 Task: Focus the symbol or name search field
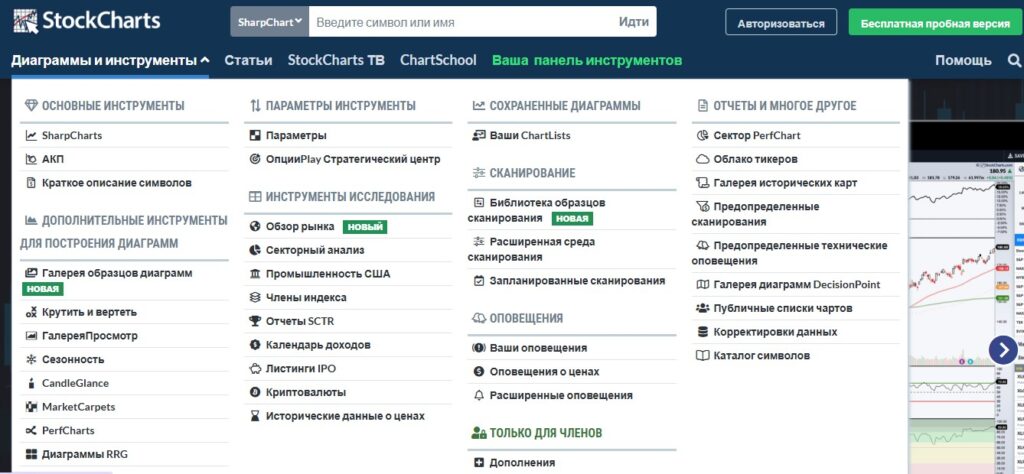460,22
